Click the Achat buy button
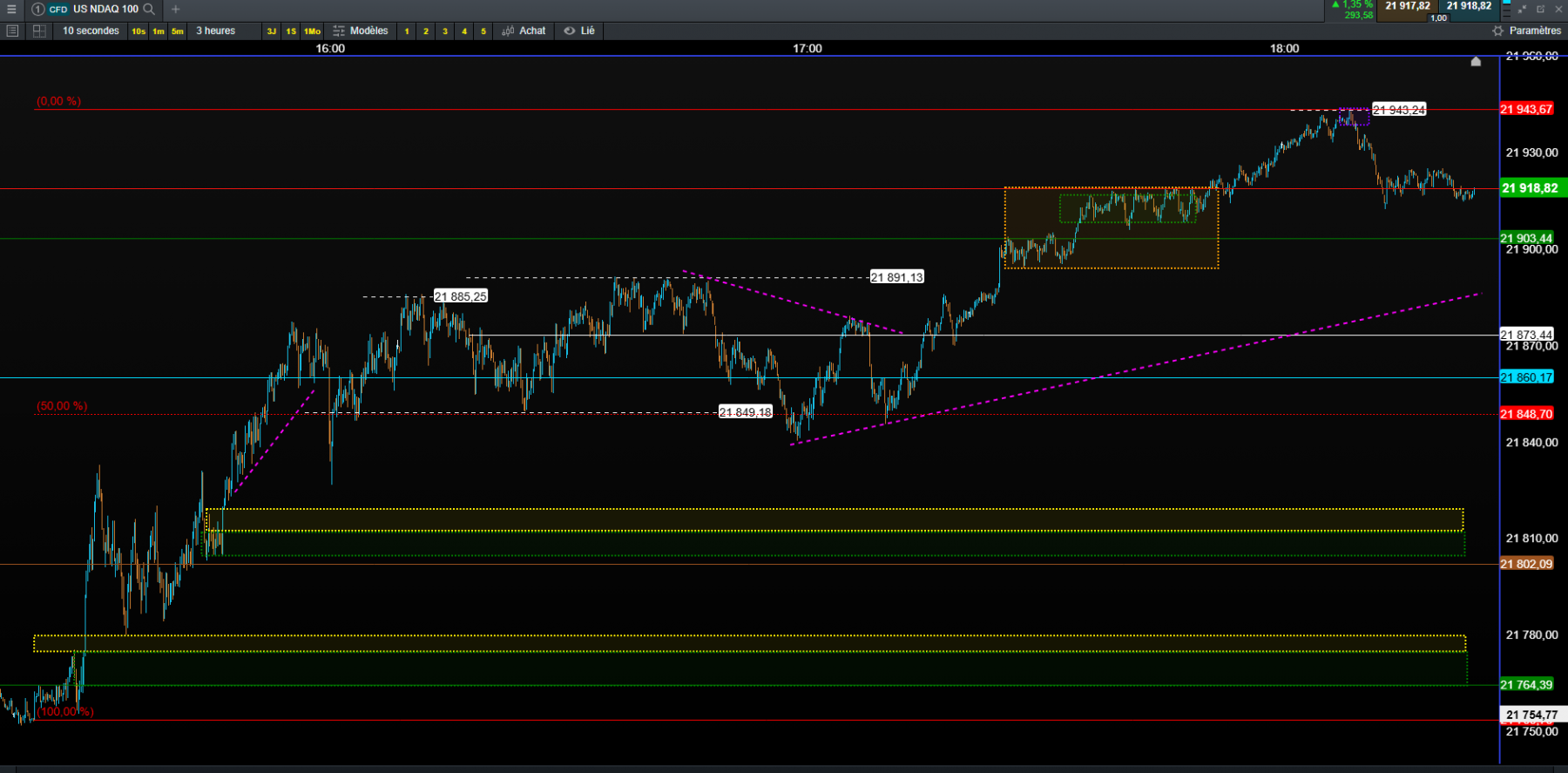 pyautogui.click(x=524, y=31)
